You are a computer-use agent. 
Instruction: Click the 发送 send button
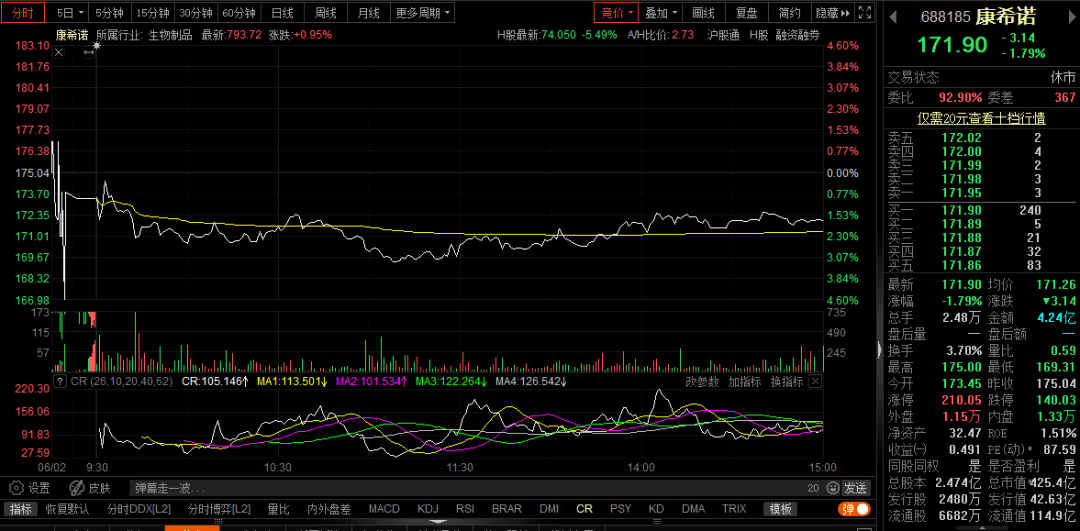coord(855,488)
